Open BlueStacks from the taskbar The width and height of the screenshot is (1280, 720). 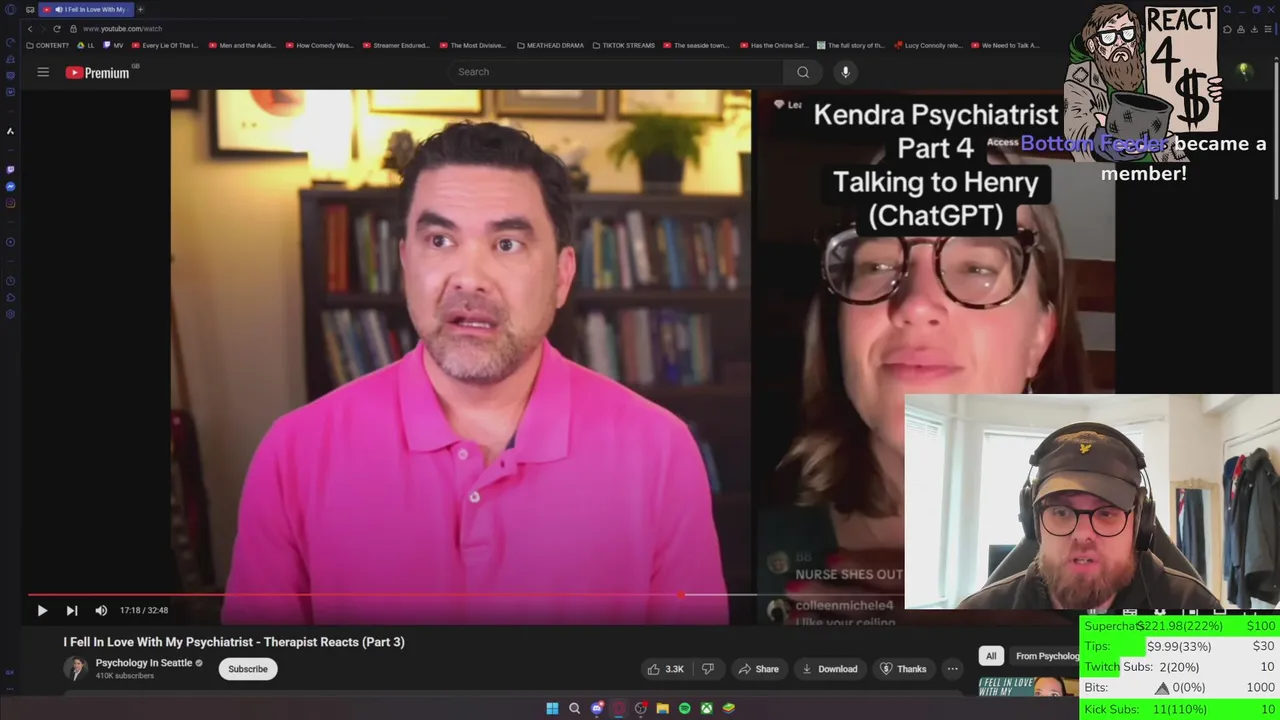(x=729, y=708)
